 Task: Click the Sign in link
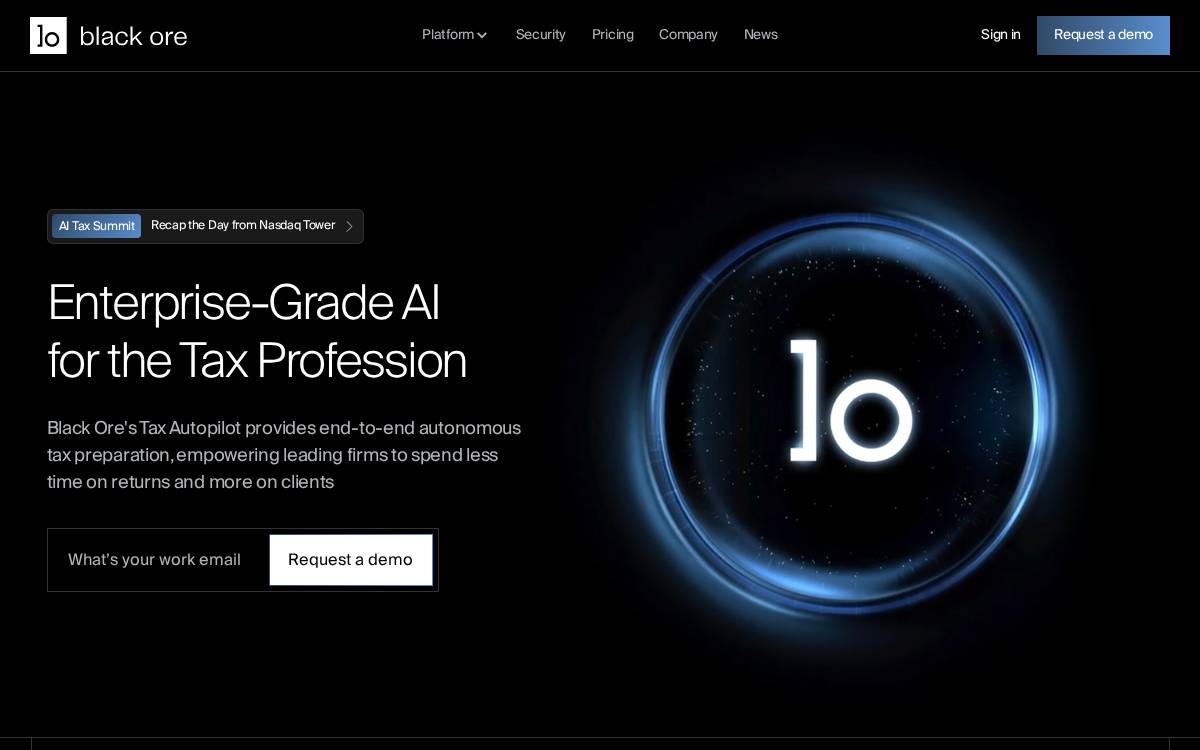(x=1000, y=35)
